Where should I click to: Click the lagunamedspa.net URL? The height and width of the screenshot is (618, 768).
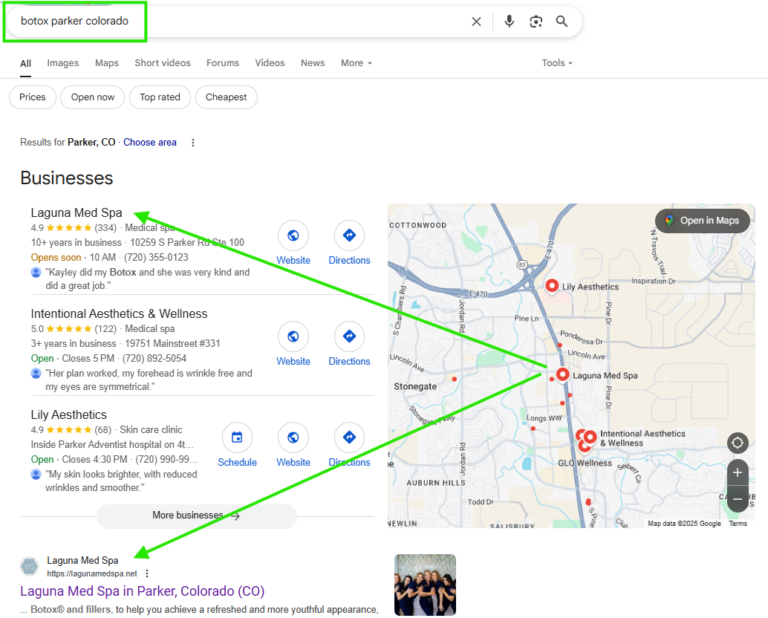[x=92, y=573]
